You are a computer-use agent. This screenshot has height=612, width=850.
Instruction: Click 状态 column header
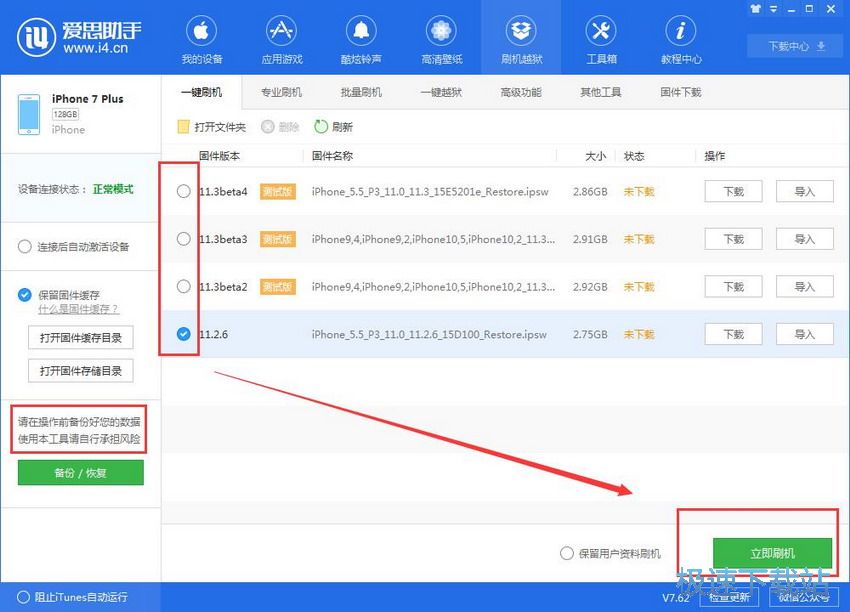point(634,156)
